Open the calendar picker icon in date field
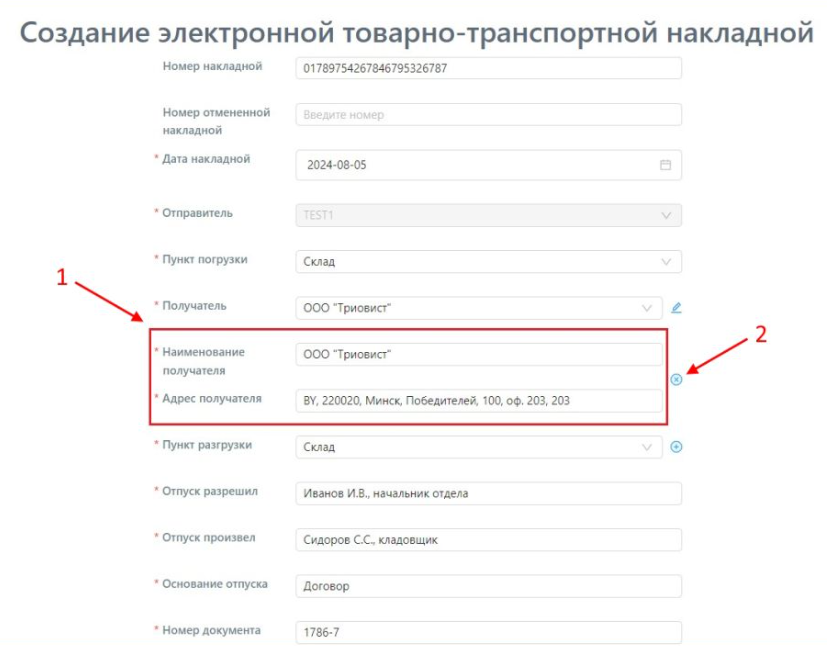The width and height of the screenshot is (827, 646). pyautogui.click(x=665, y=165)
